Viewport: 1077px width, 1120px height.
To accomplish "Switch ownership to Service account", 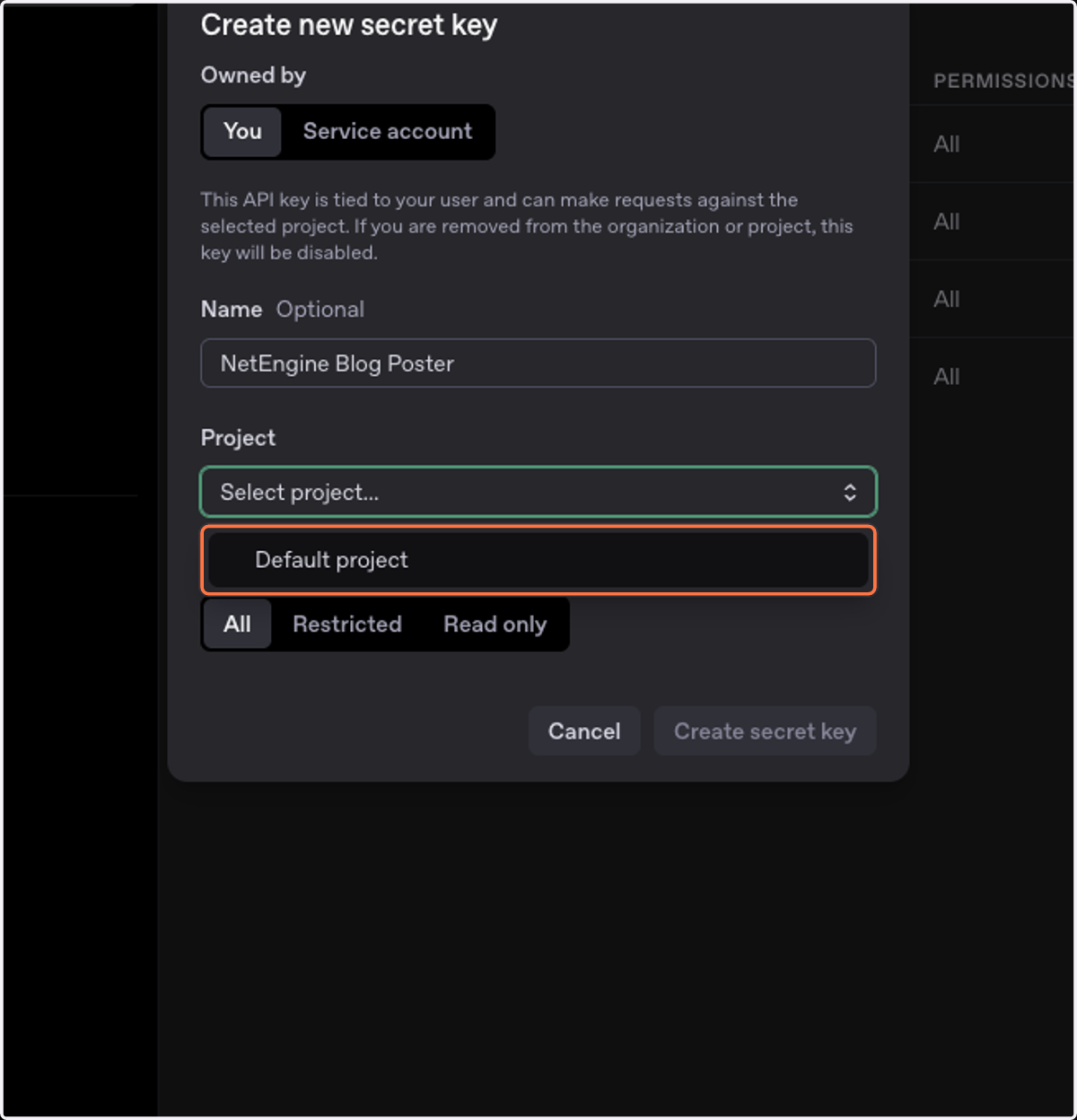I will [x=388, y=131].
